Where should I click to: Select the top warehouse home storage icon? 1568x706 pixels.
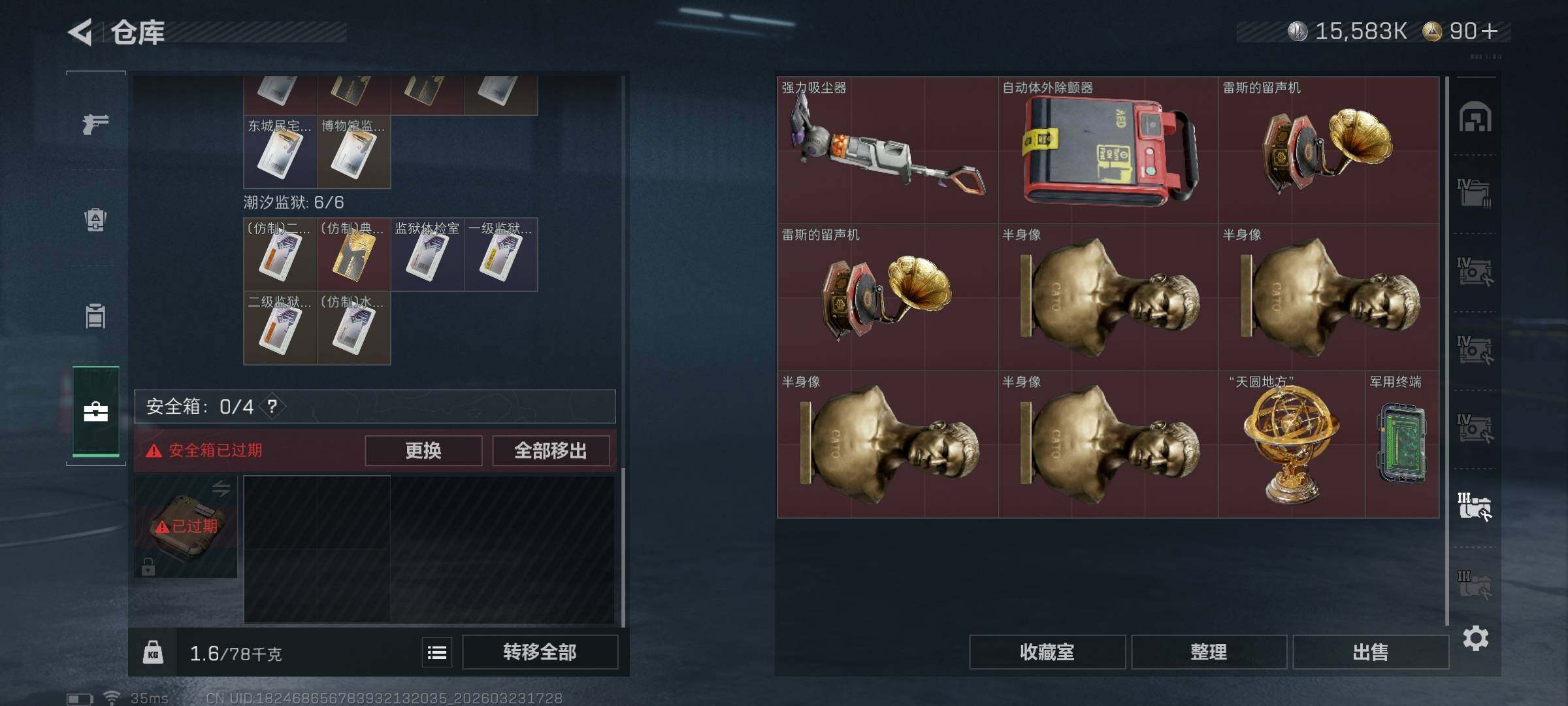click(x=1475, y=117)
